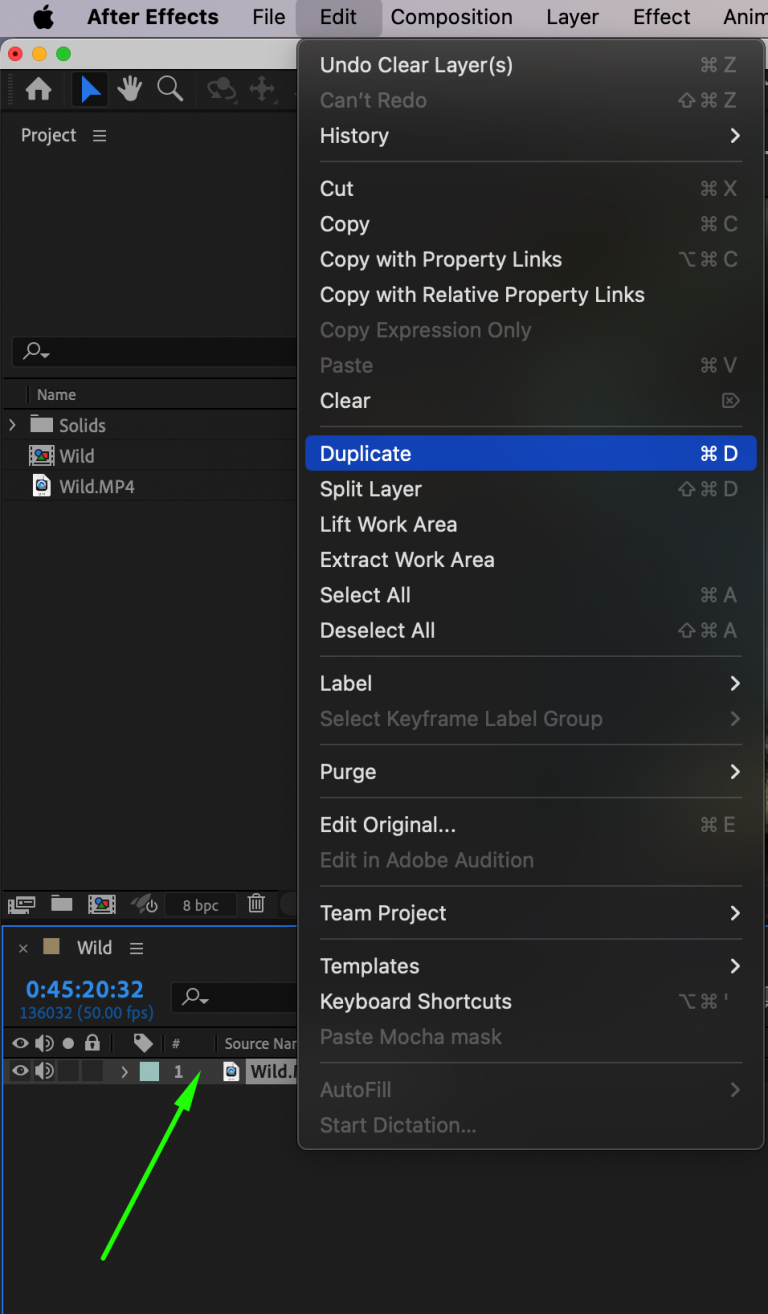
Task: Click the Home icon in the toolbar
Action: pyautogui.click(x=37, y=89)
